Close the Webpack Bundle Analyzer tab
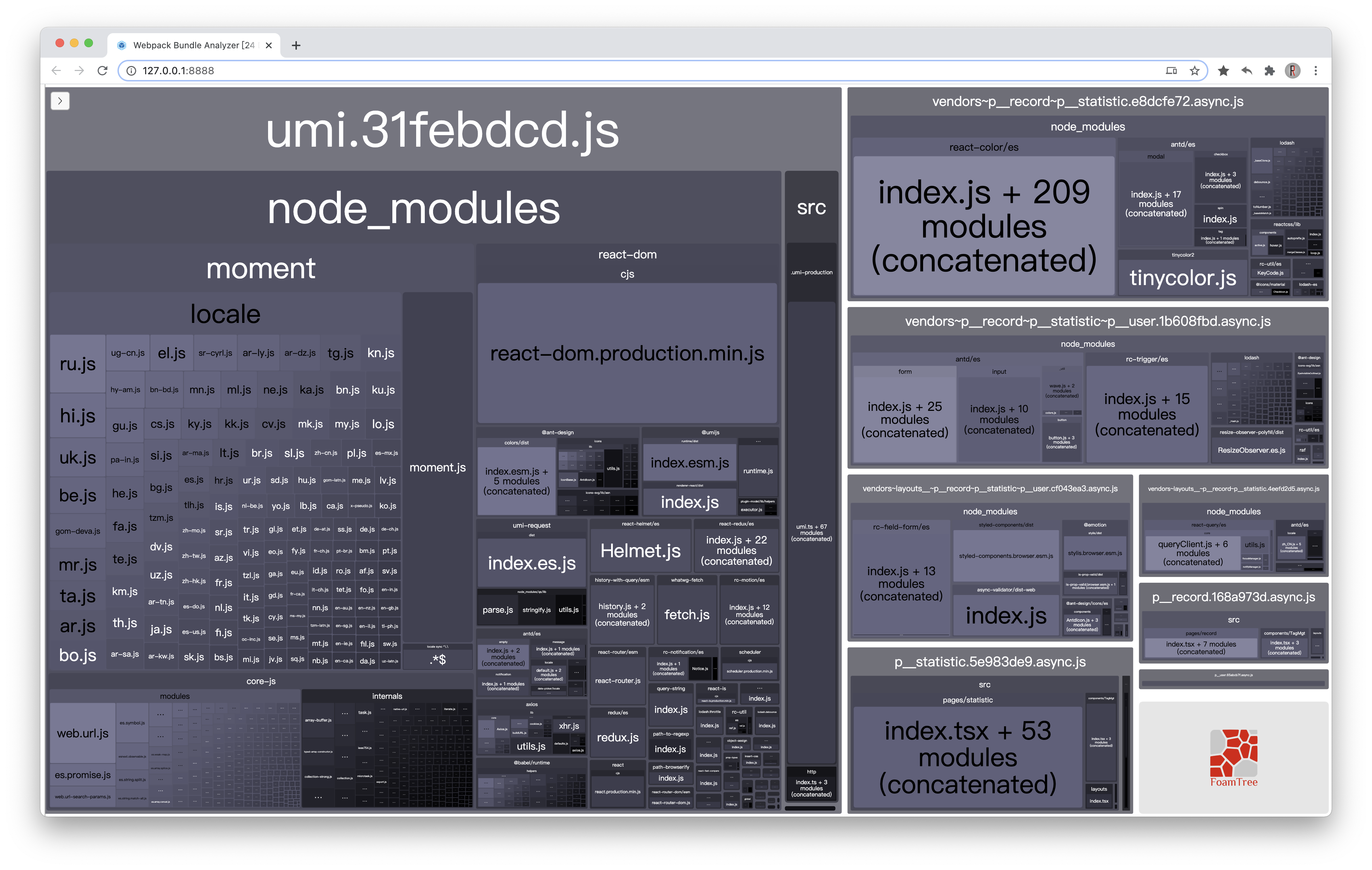This screenshot has height=870, width=1372. (x=269, y=46)
